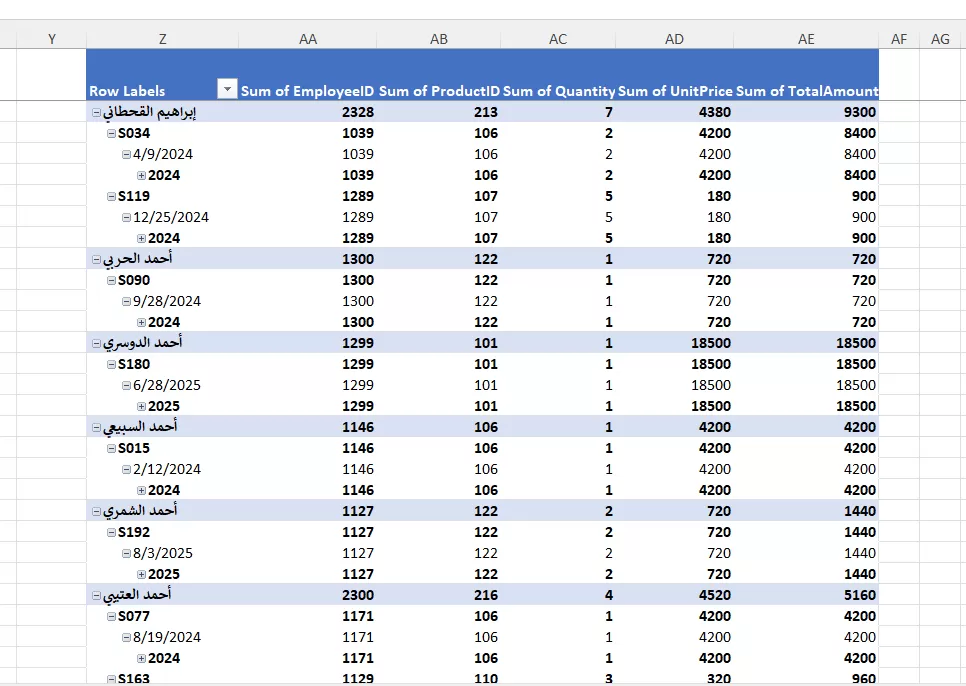Select the column AD header
966x686 pixels.
click(x=675, y=38)
